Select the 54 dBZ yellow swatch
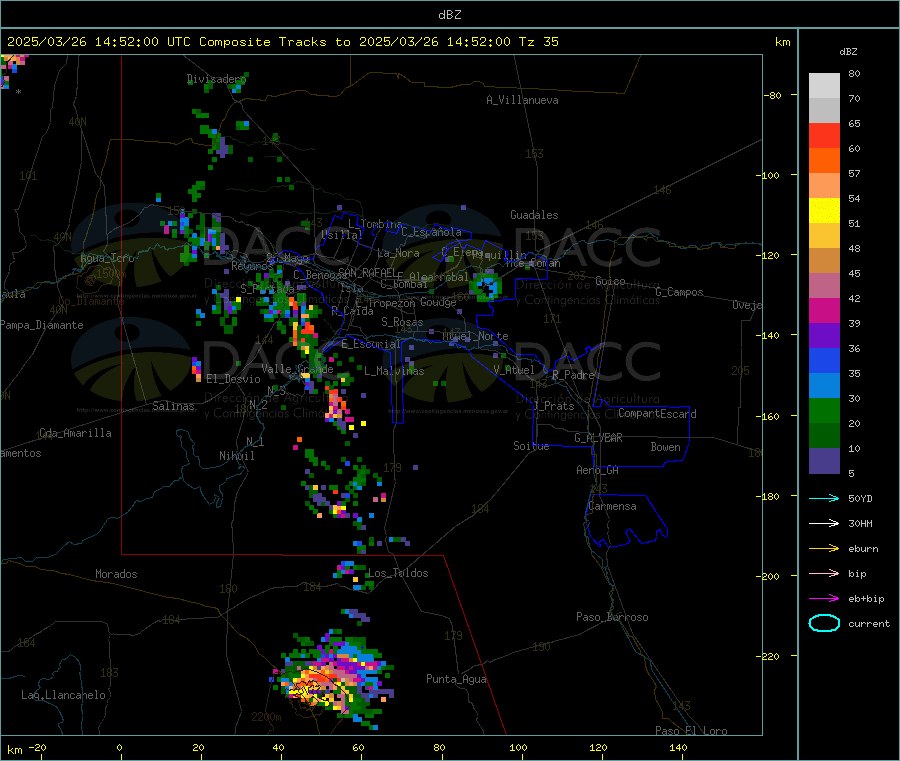900x761 pixels. coord(824,210)
